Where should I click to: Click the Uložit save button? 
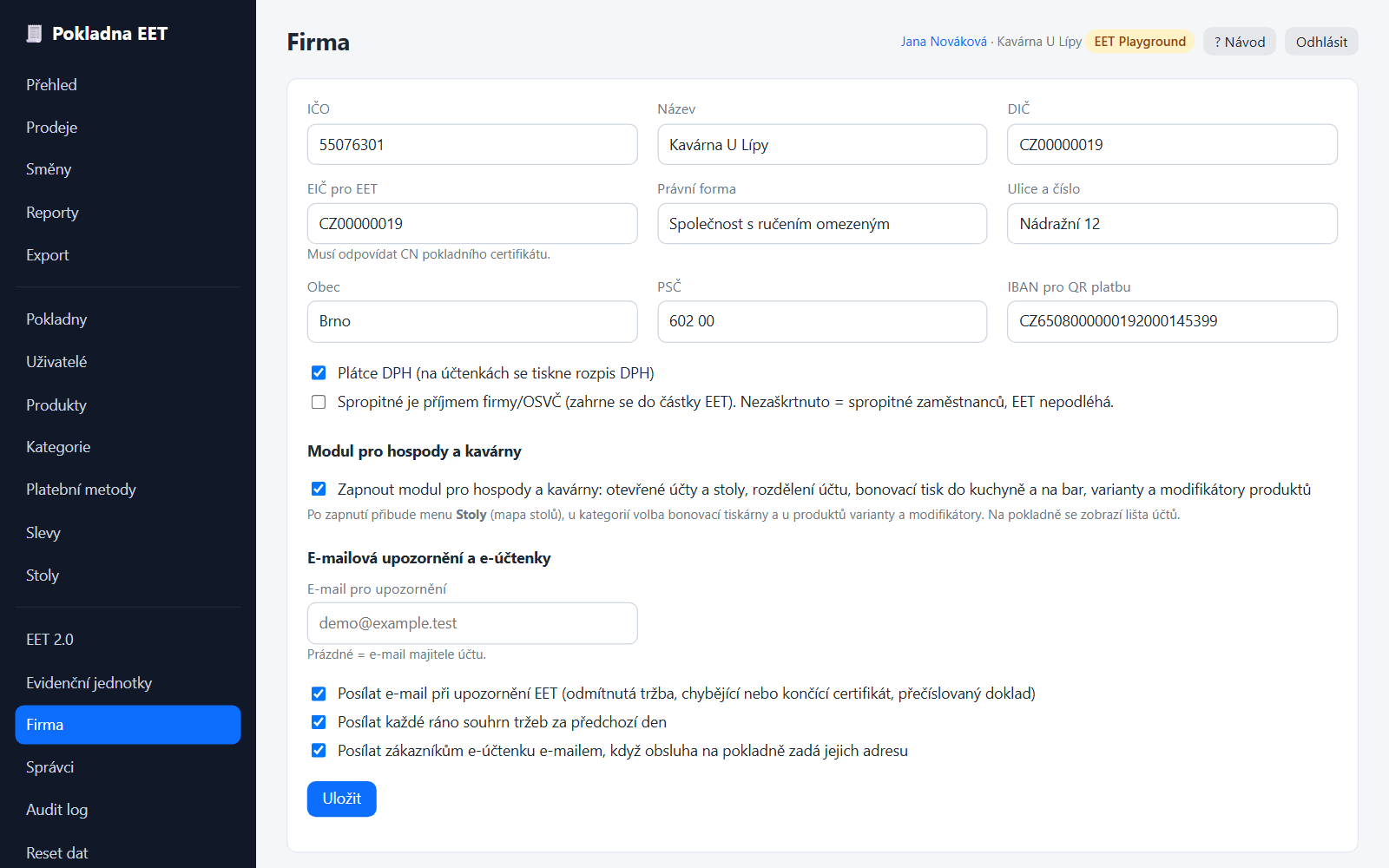pyautogui.click(x=342, y=799)
